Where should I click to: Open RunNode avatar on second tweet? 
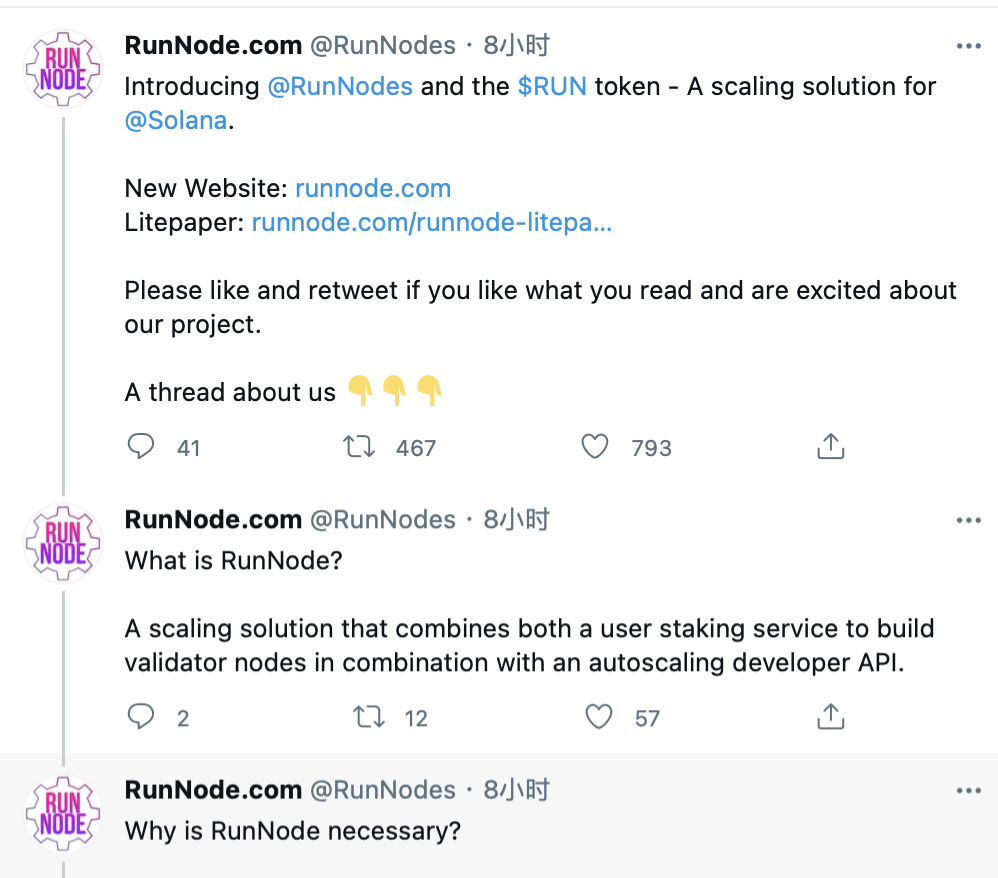63,543
